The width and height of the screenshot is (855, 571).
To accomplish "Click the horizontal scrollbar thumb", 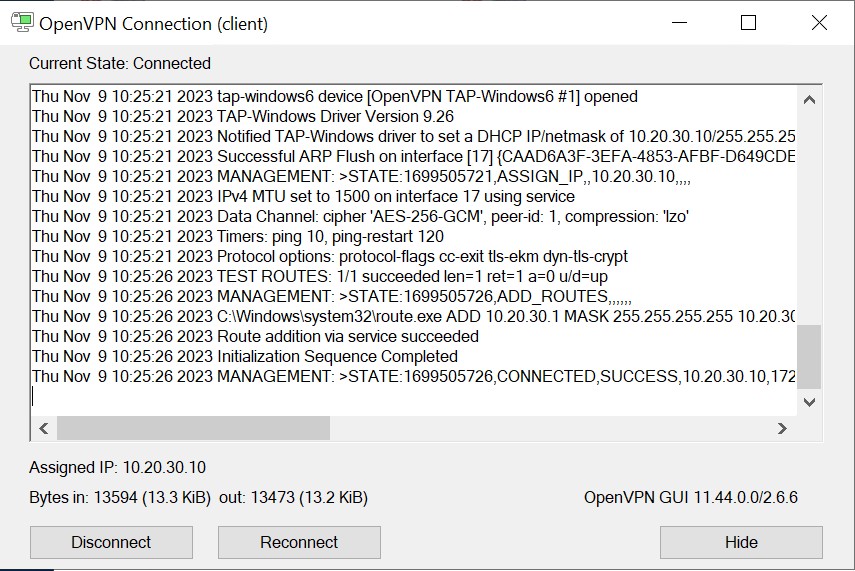I will [x=194, y=429].
